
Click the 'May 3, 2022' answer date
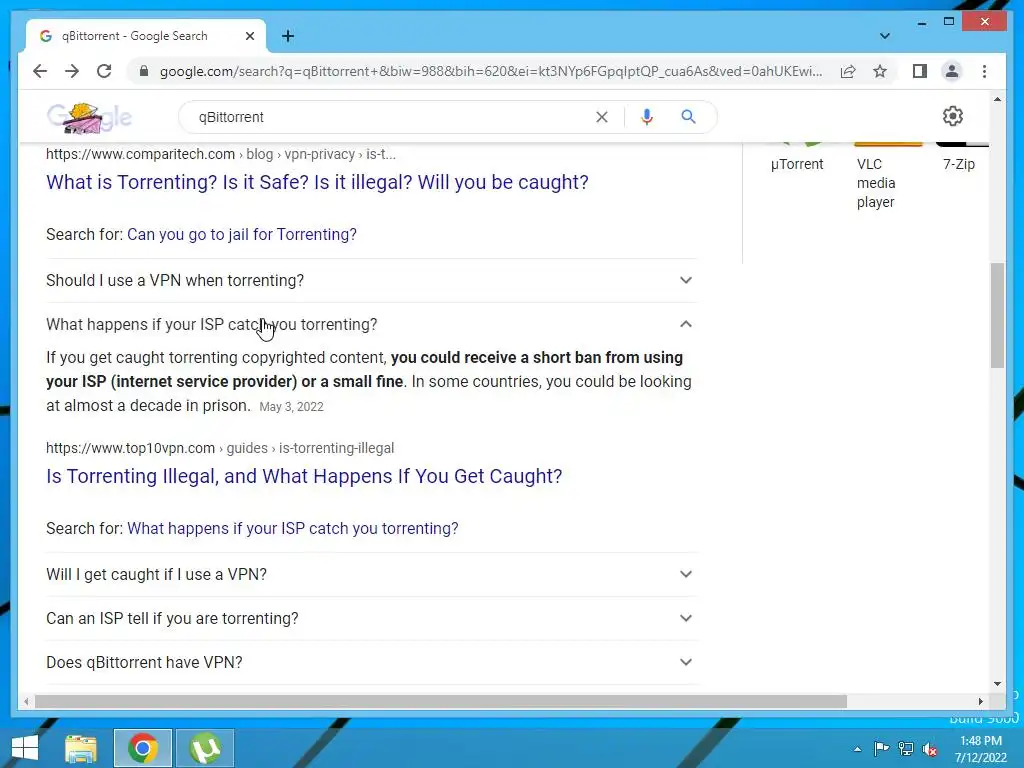tap(291, 407)
